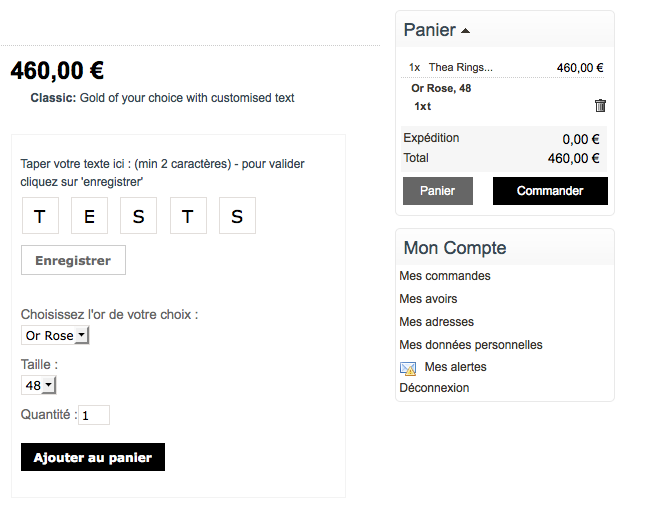Image resolution: width=654 pixels, height=515 pixels.
Task: Open Mes commandes link
Action: [x=445, y=276]
